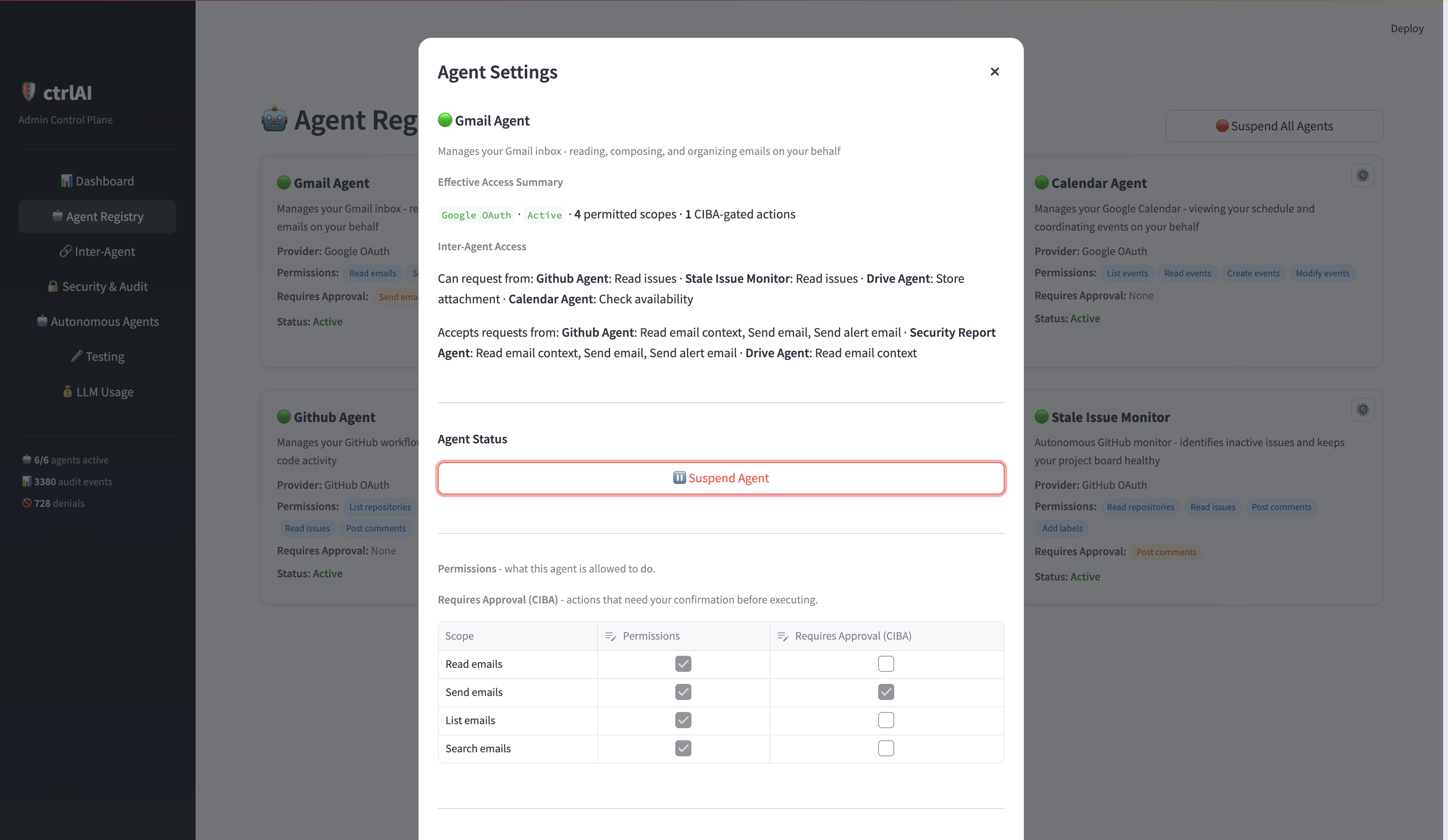This screenshot has height=840, width=1448.
Task: Click the Dashboard chart icon in sidebar
Action: click(67, 181)
